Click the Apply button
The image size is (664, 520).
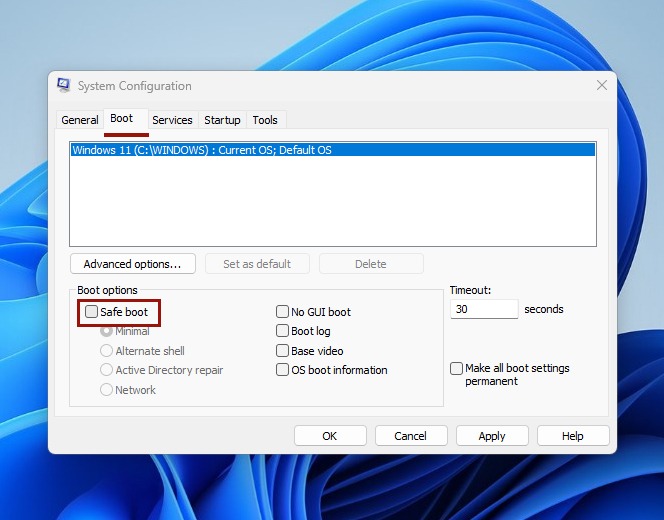[x=492, y=436]
